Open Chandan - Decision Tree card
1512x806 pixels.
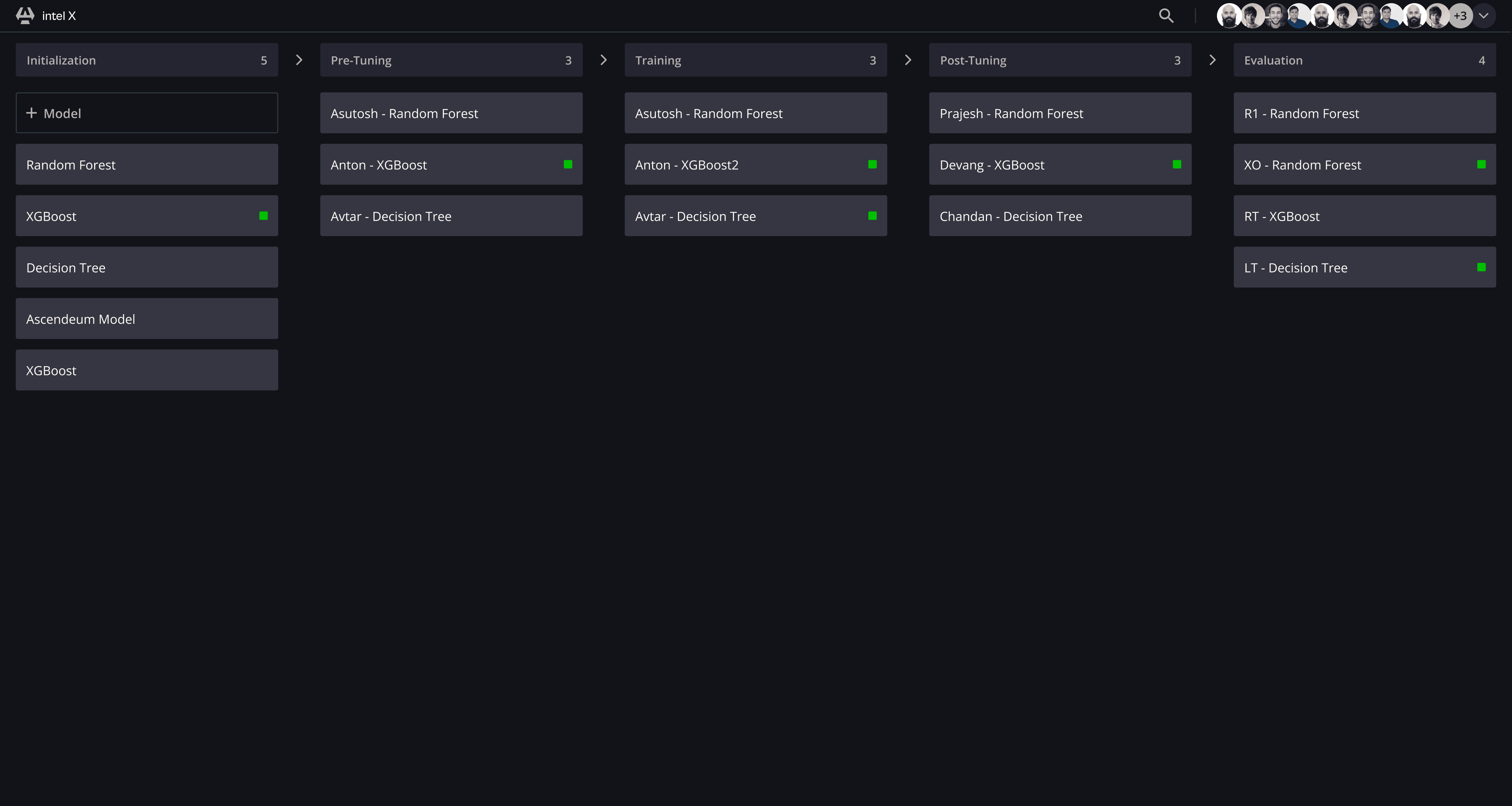pos(1059,216)
